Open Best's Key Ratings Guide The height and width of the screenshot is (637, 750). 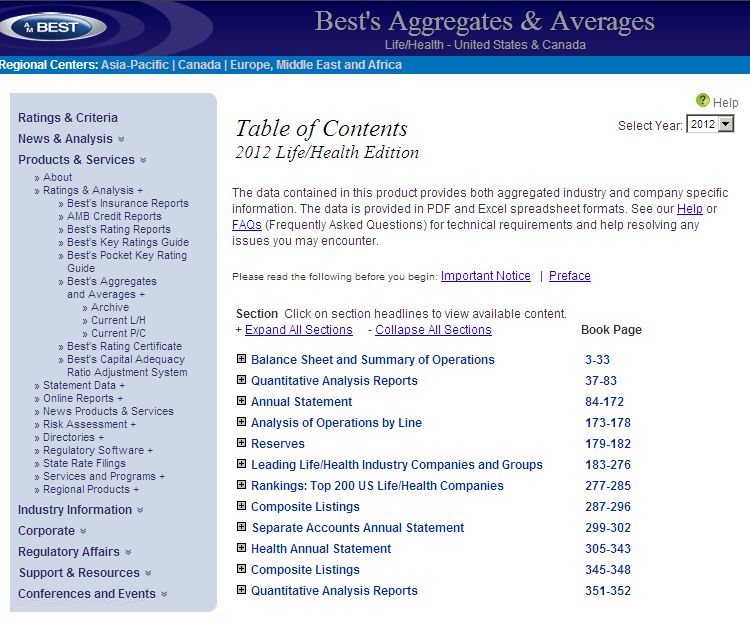click(128, 242)
